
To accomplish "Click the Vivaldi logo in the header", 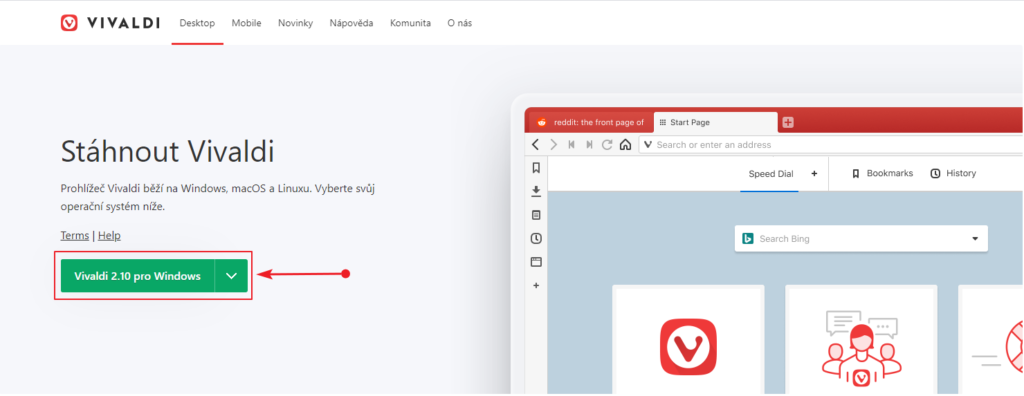I will pos(110,23).
